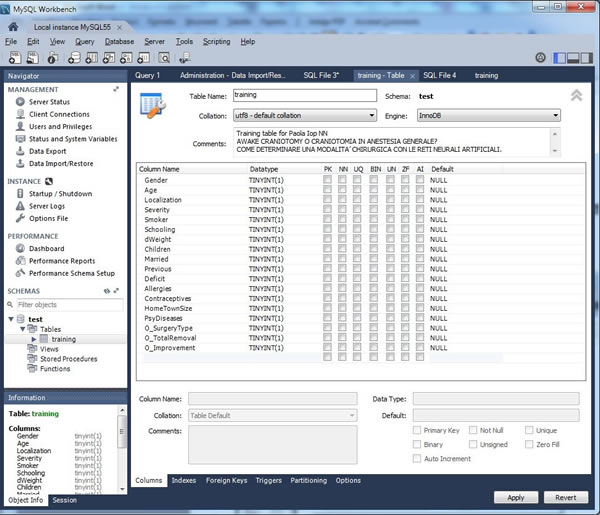This screenshot has width=600, height=515.
Task: Click the Table Name input field
Action: click(305, 95)
